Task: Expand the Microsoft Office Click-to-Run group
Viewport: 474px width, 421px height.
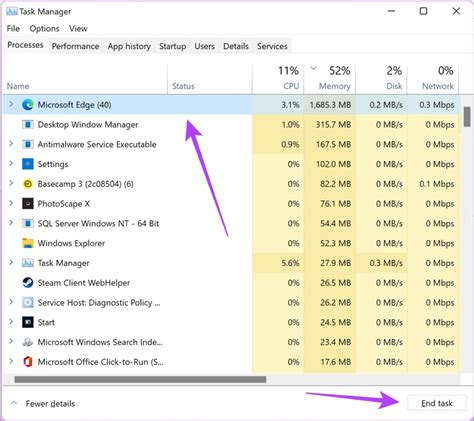Action: coord(11,361)
